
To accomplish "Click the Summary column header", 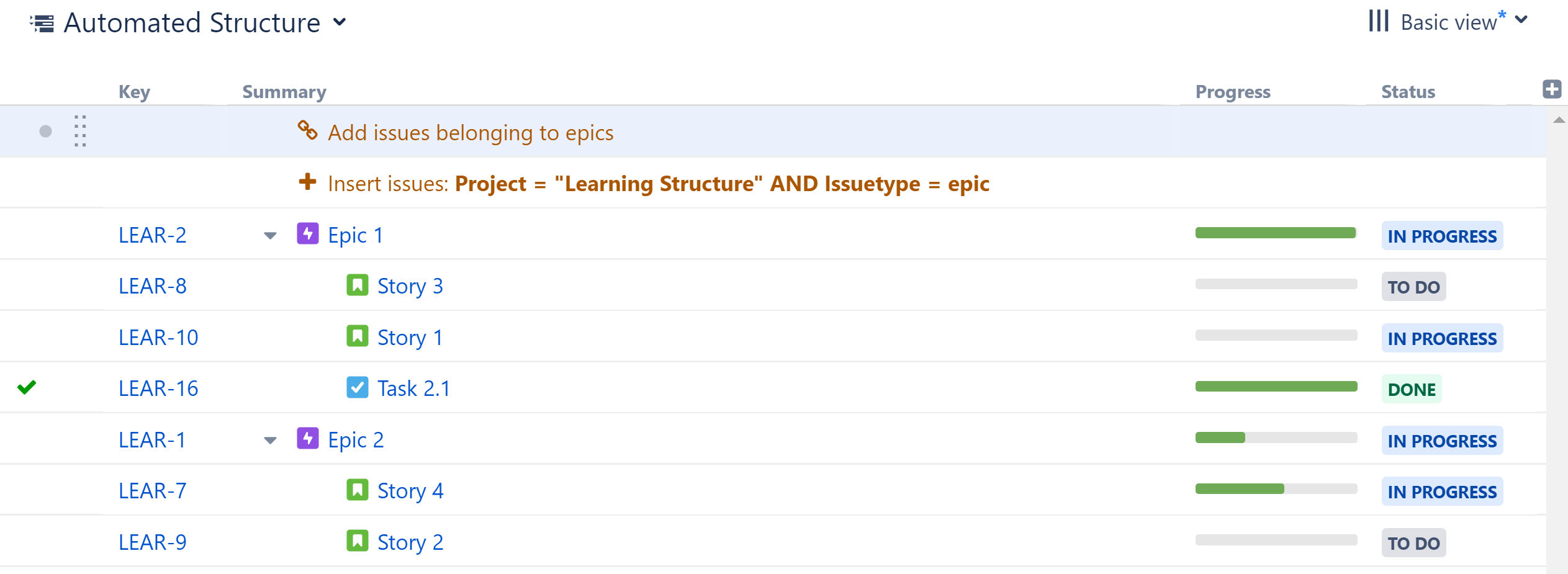I will click(x=283, y=91).
